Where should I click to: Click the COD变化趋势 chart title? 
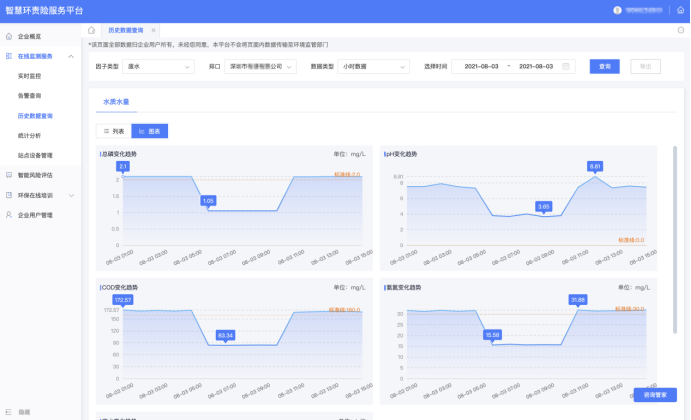(120, 287)
